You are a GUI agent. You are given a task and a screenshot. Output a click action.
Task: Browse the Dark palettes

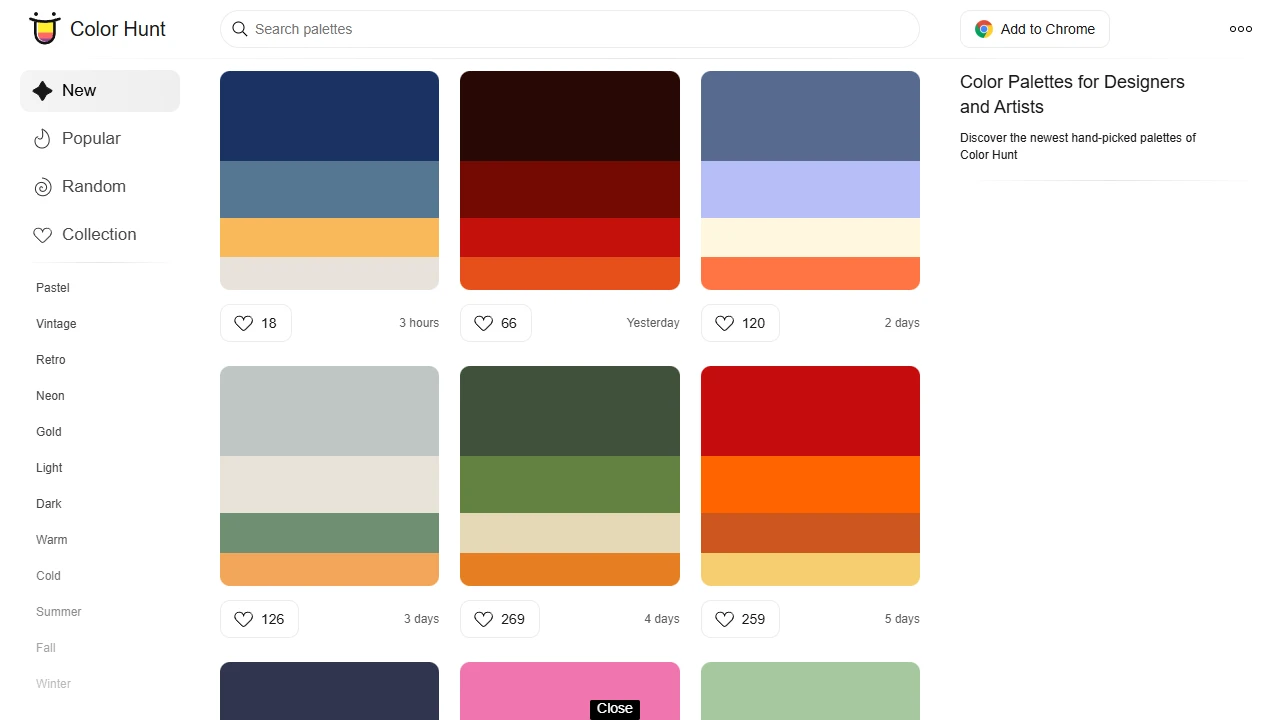(48, 504)
